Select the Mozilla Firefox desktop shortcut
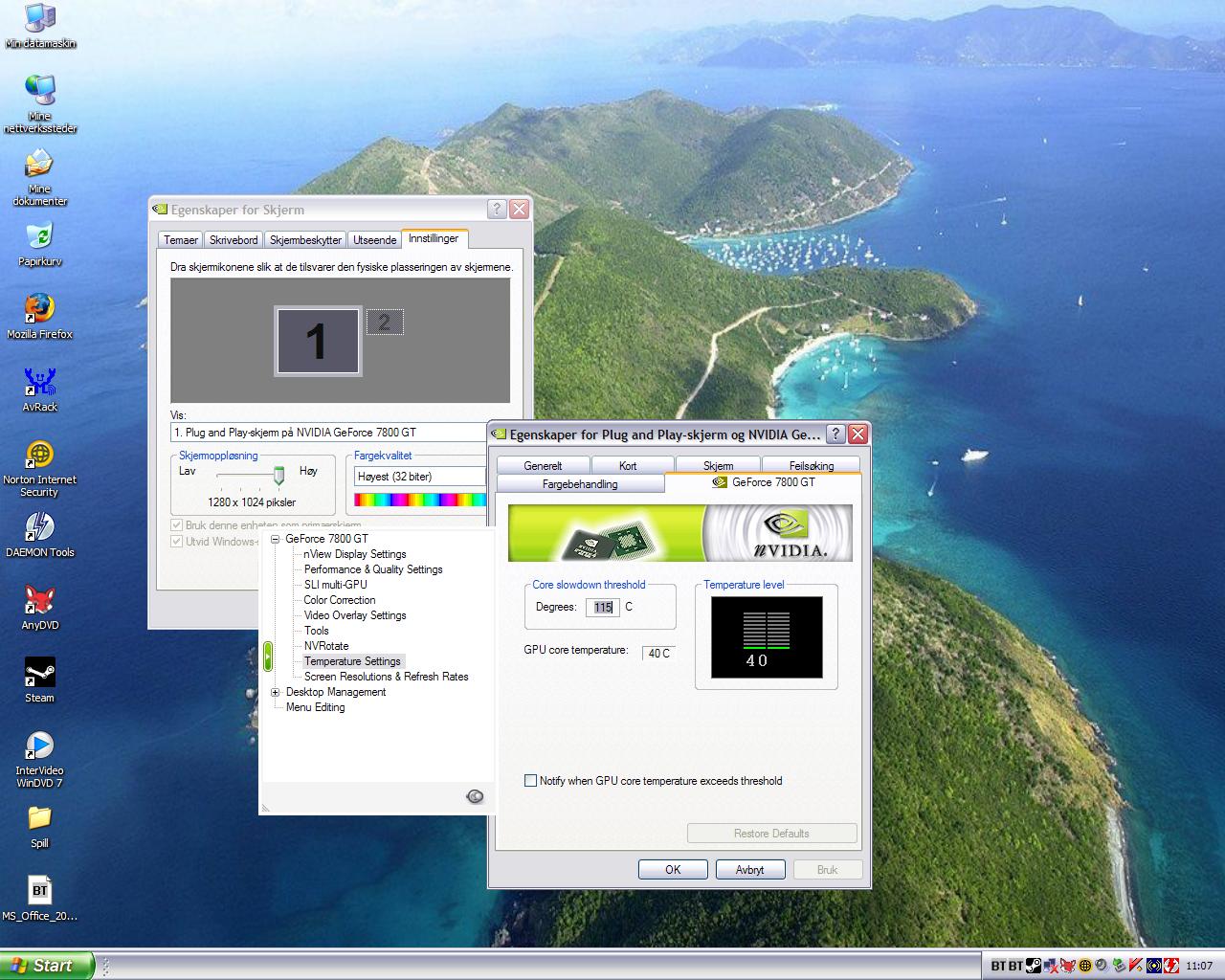The image size is (1225, 980). [x=39, y=316]
